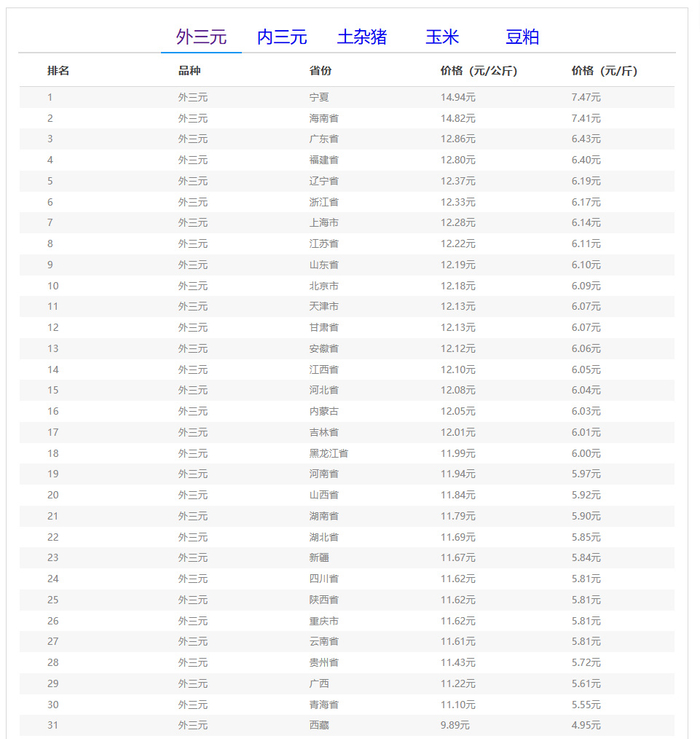The width and height of the screenshot is (700, 739).
Task: Click the 7.47元 per-jin price
Action: [x=586, y=97]
